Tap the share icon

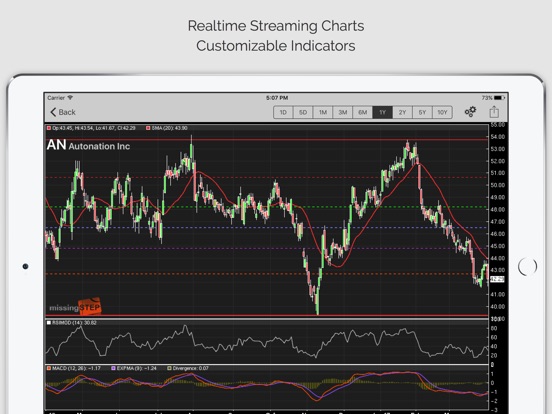click(494, 112)
